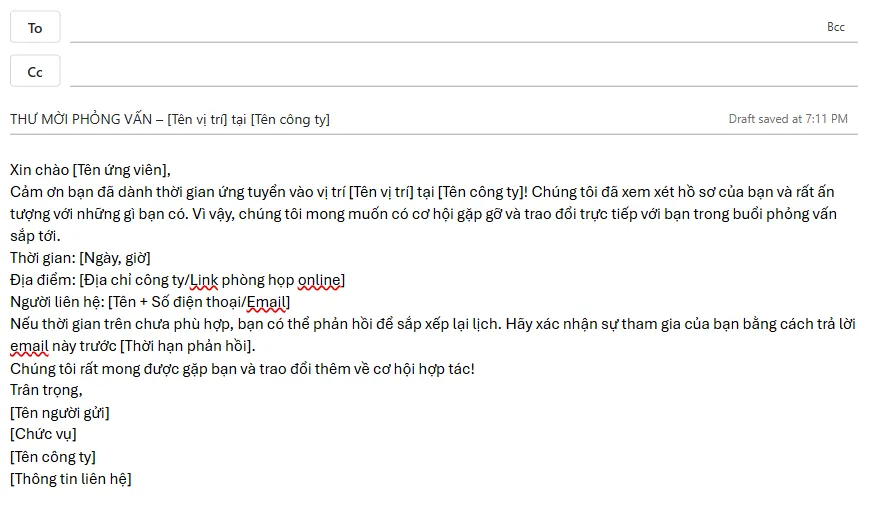Image resolution: width=870 pixels, height=515 pixels.
Task: Click the underlined word 'online'
Action: click(319, 280)
